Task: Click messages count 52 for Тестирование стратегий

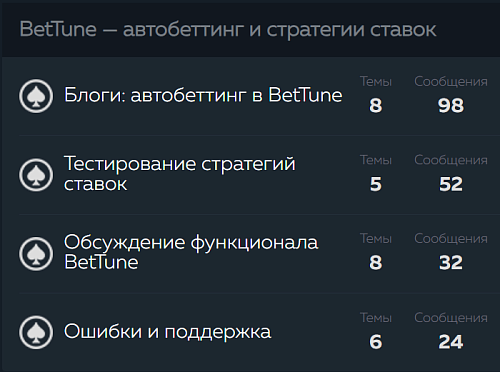Action: [x=451, y=184]
